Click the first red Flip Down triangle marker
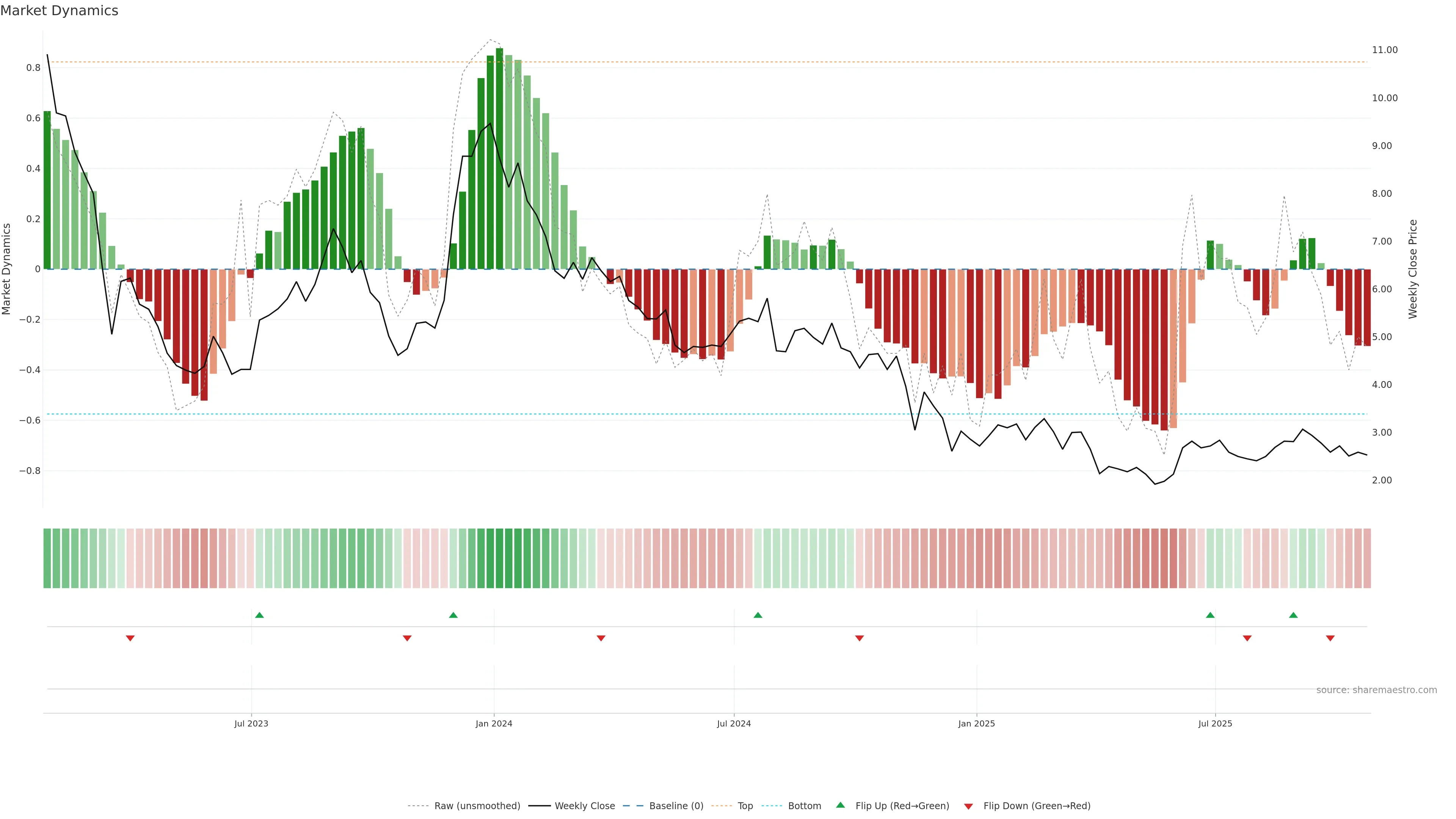Viewport: 1456px width, 819px height. coord(130,638)
